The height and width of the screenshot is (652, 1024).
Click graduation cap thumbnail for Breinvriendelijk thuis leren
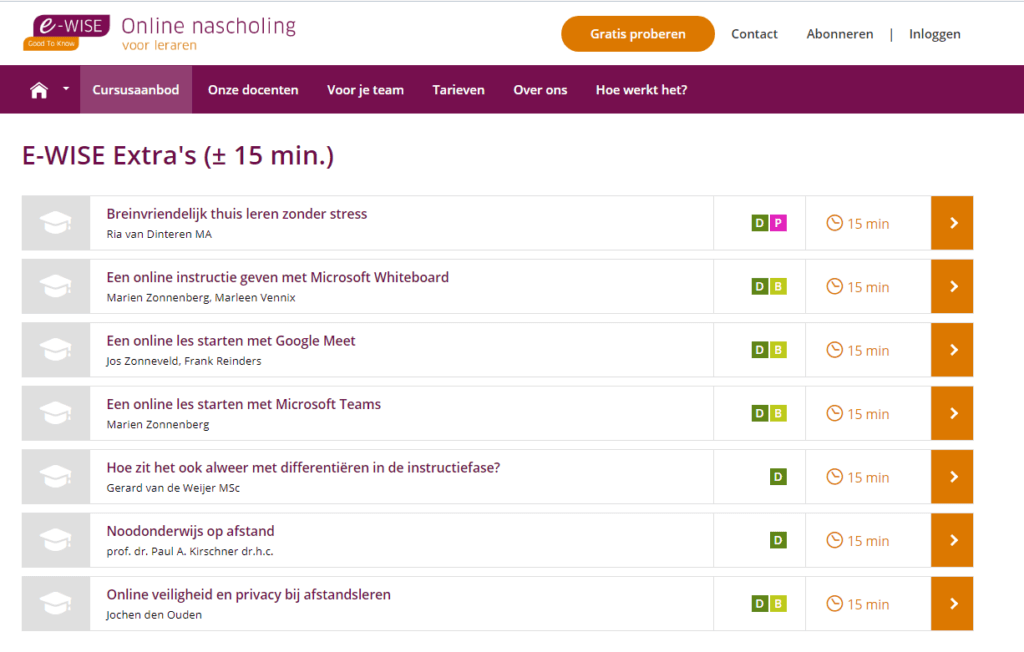coord(56,223)
